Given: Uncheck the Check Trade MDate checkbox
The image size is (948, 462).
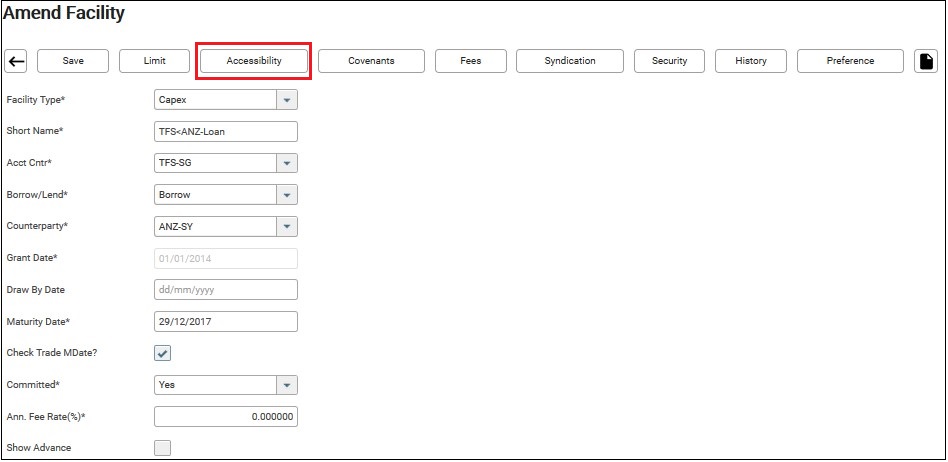Looking at the screenshot, I should click(x=163, y=353).
